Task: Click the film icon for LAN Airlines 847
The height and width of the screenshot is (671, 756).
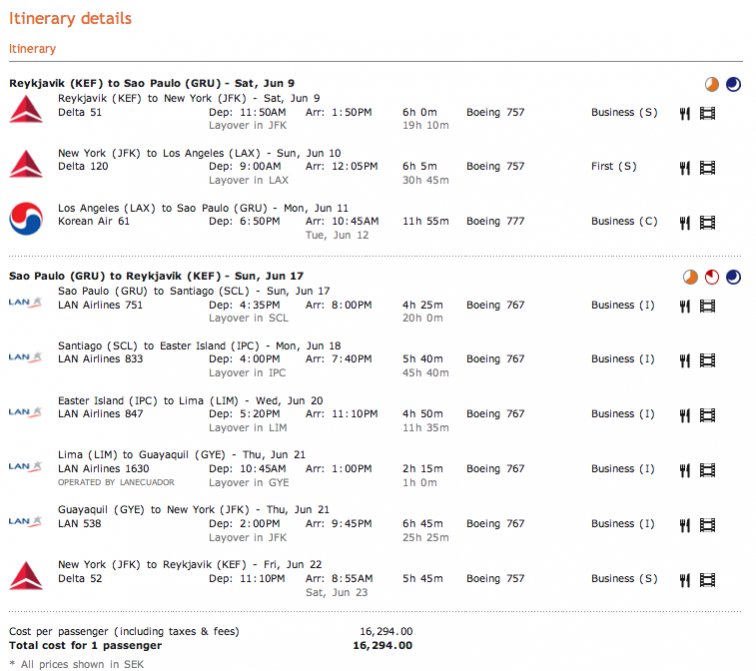Action: 707,414
